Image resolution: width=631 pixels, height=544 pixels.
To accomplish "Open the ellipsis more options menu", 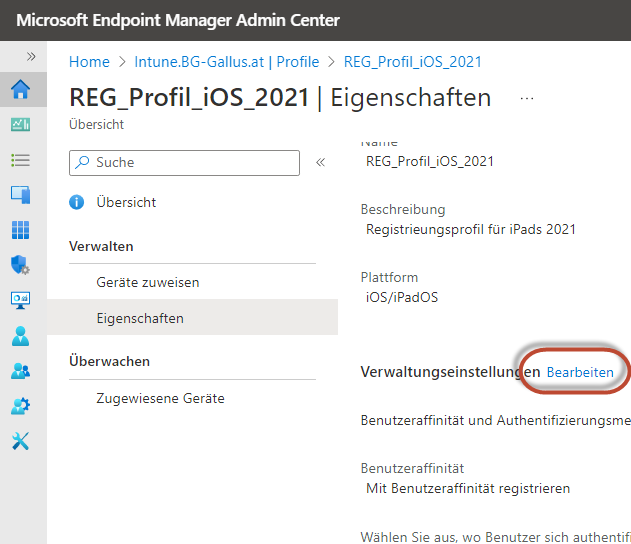I will click(x=527, y=98).
